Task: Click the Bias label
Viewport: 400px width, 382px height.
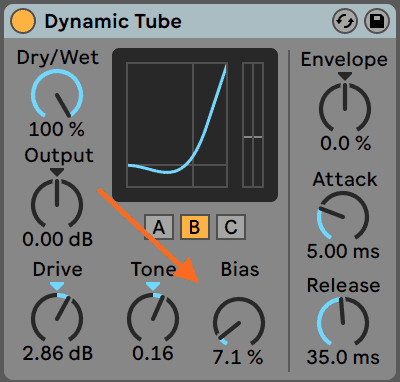Action: click(240, 269)
